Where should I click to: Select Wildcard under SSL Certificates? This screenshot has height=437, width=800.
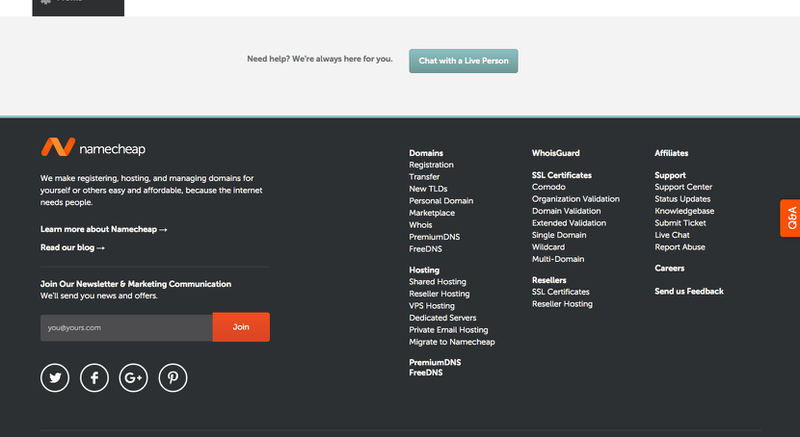[548, 247]
